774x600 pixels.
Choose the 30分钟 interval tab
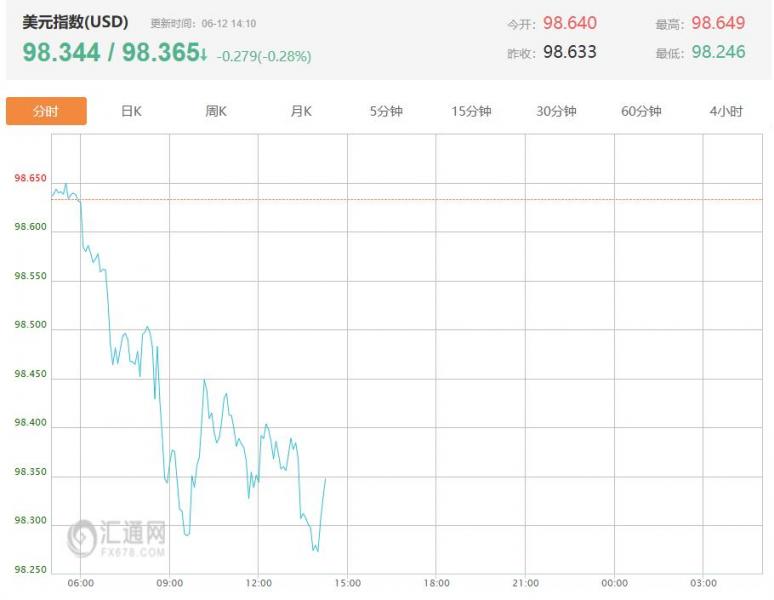(556, 111)
